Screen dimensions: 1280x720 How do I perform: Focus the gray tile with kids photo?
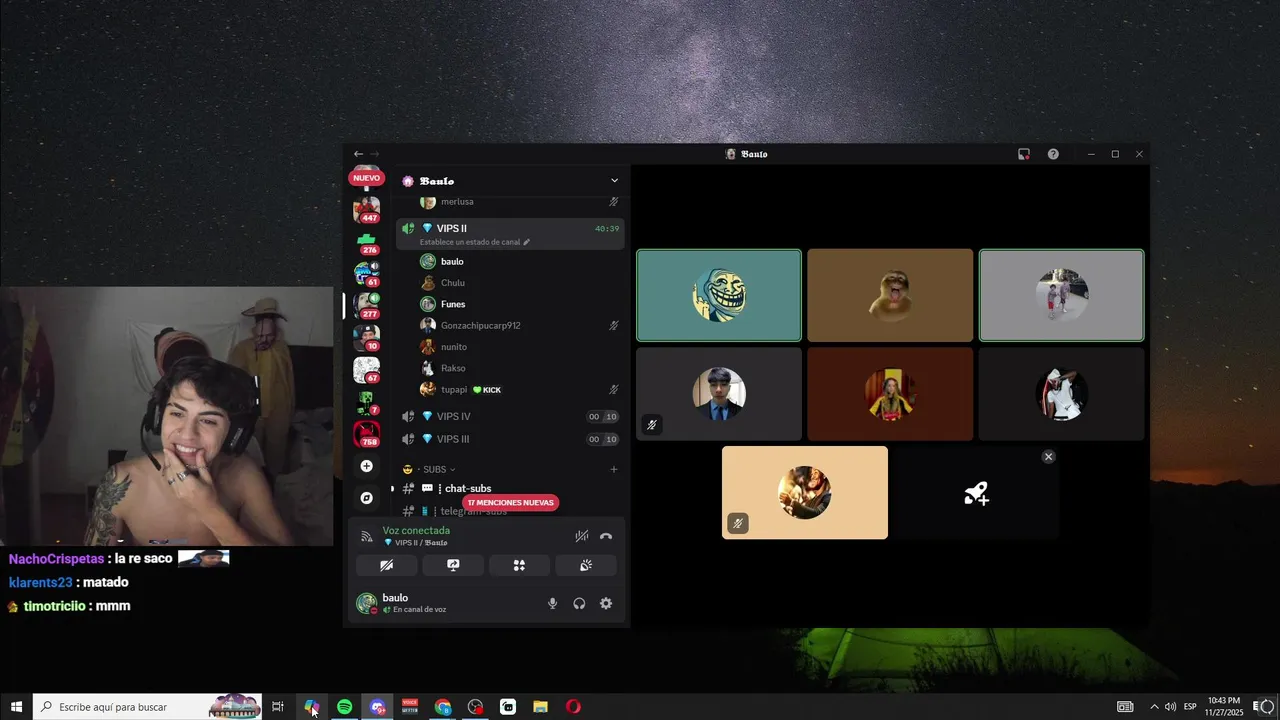[1061, 295]
